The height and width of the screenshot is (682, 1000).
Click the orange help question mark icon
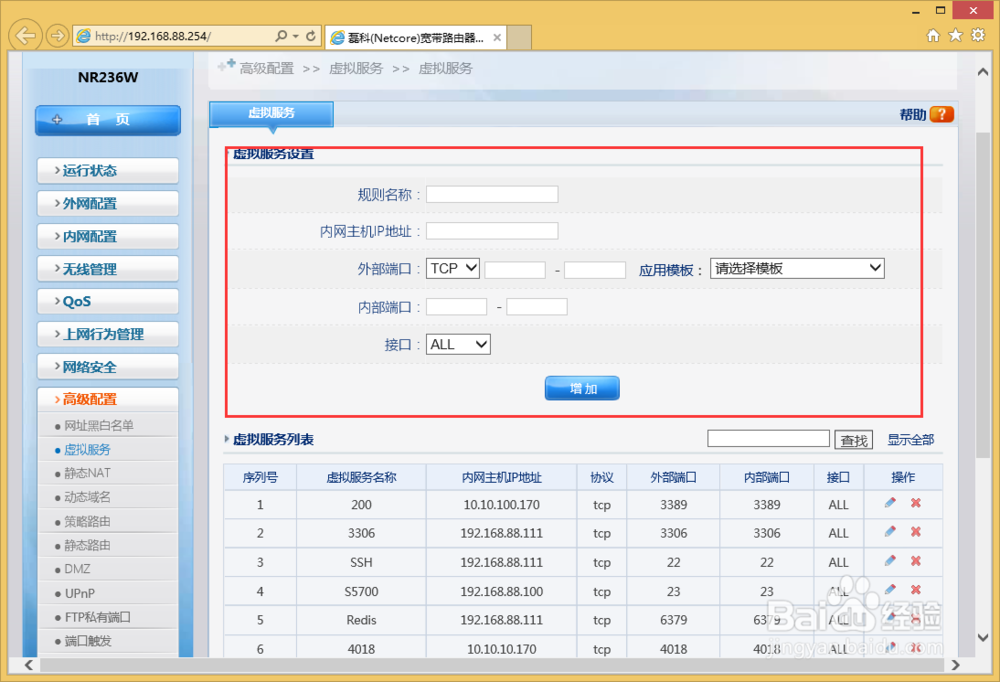942,114
